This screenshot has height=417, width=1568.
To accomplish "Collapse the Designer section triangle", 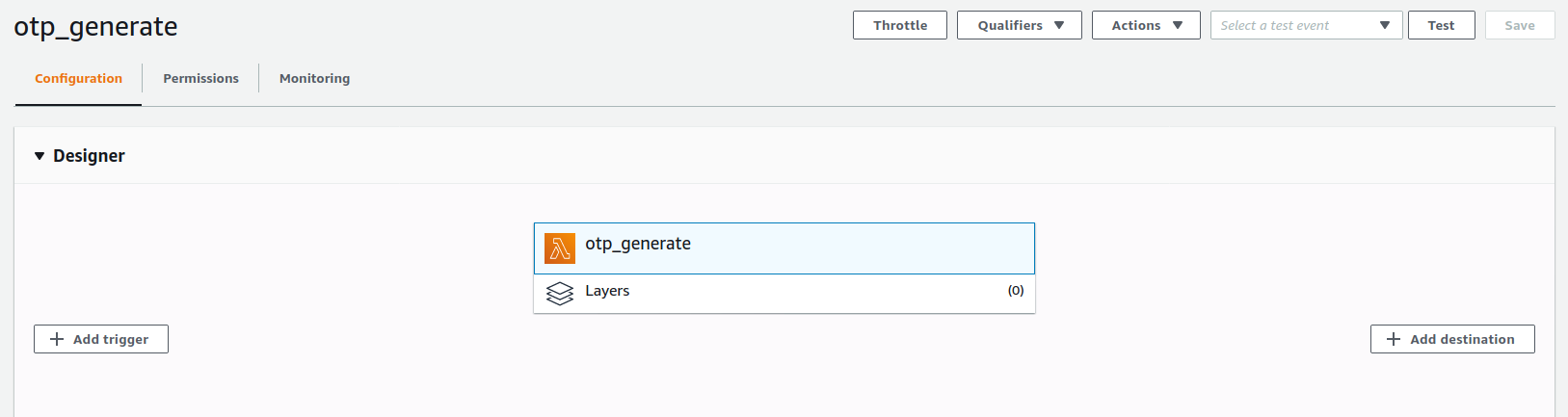I will [40, 156].
